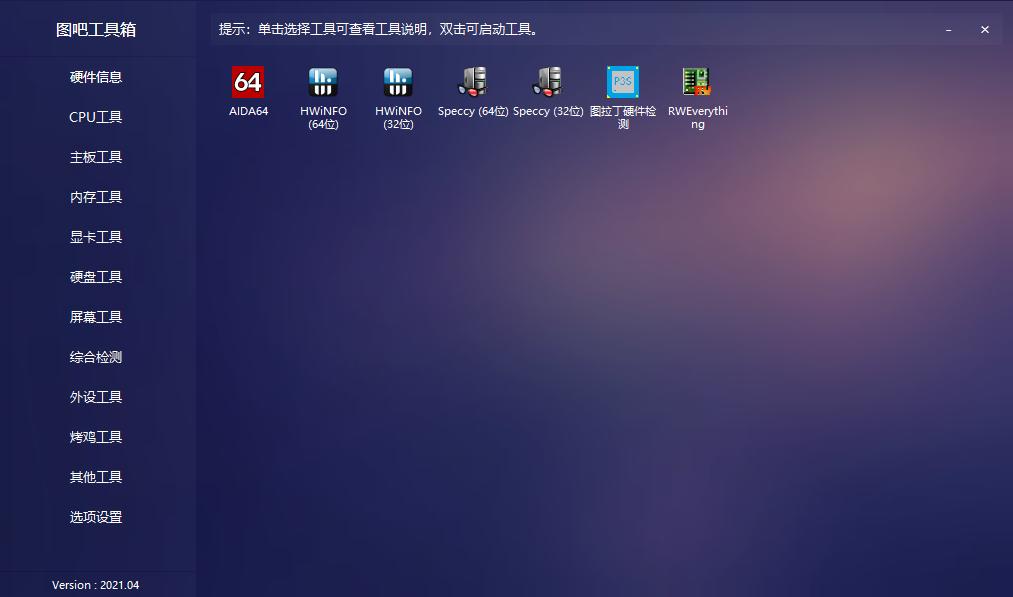Viewport: 1013px width, 597px height.
Task: Open the 烤鸡工具 section
Action: pos(96,436)
